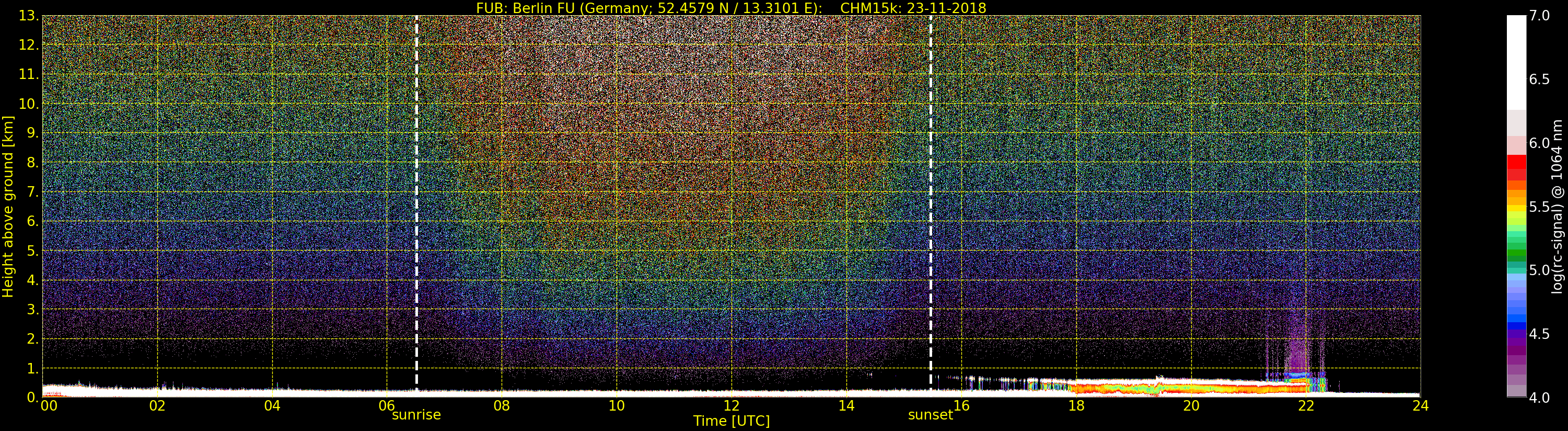The image size is (1568, 431).
Task: Click the "sunrise" label below the time axis
Action: click(416, 415)
